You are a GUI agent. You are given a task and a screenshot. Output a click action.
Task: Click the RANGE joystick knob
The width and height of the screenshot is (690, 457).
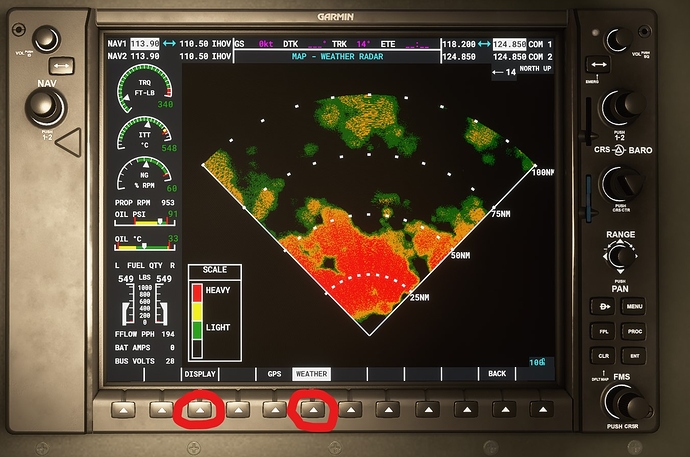[x=620, y=256]
